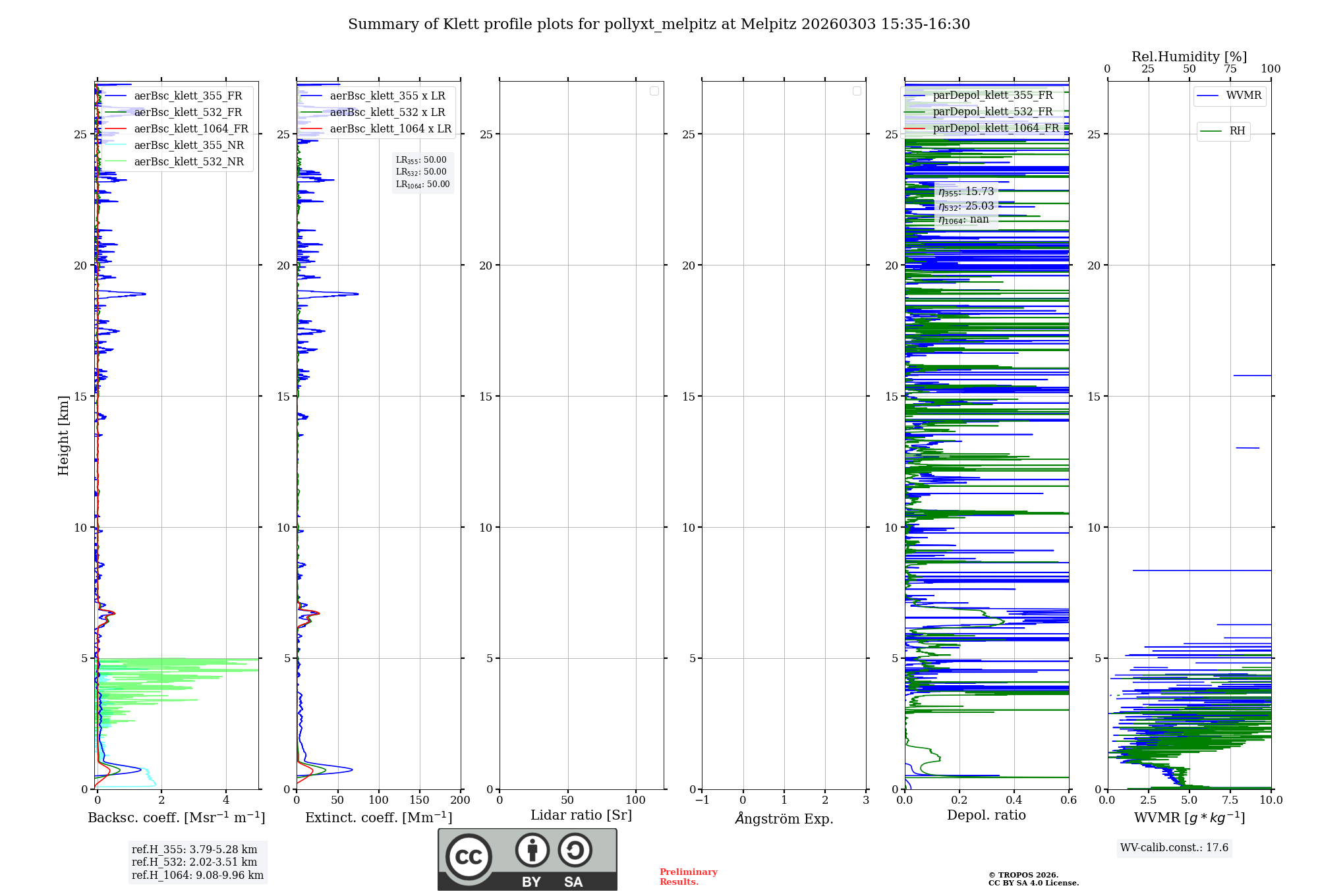Select aerBsc_klett_532 x LR legend entry

(x=387, y=113)
